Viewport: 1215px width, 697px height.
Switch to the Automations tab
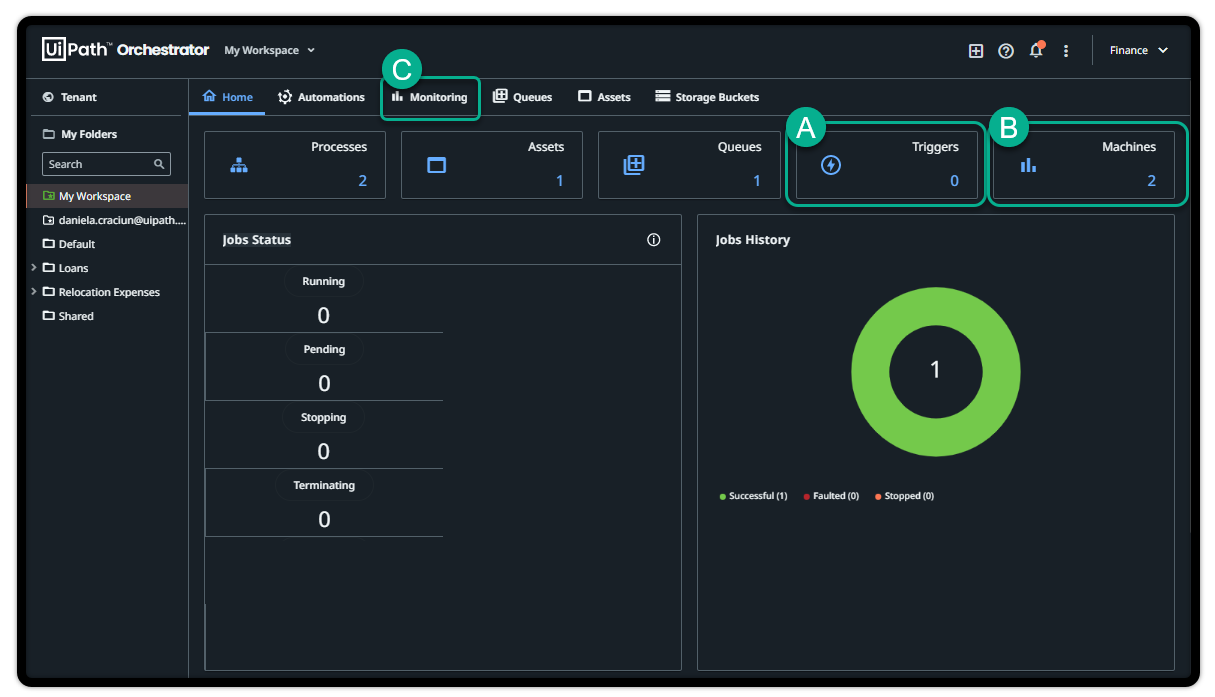[x=321, y=97]
